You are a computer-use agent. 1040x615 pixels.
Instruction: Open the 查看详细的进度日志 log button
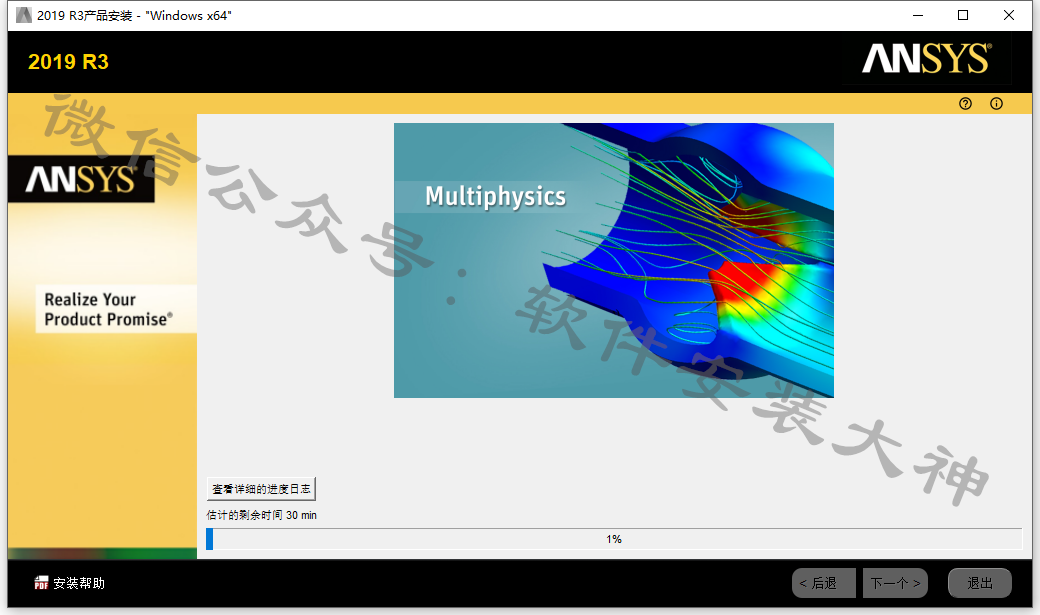click(x=261, y=489)
